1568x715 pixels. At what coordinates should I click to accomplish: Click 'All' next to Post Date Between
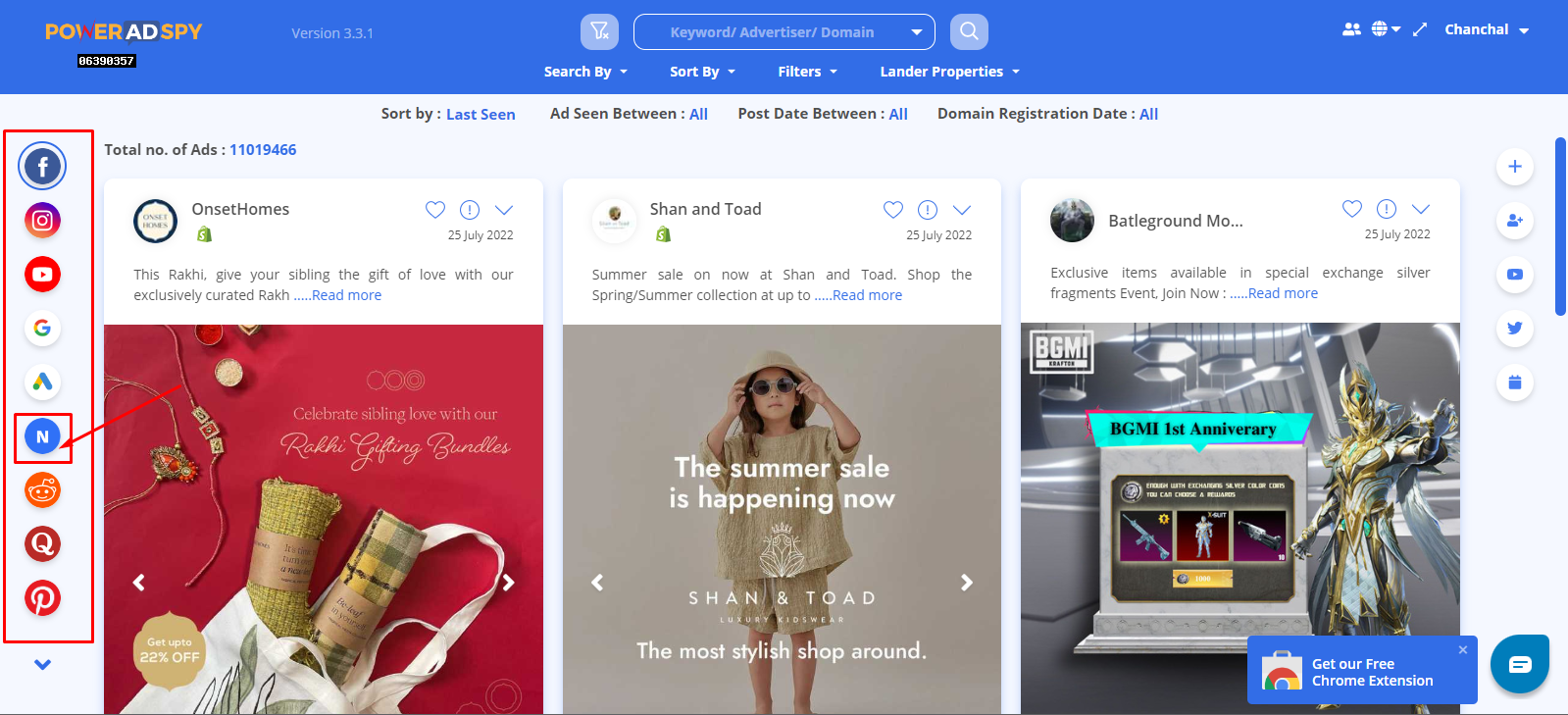coord(898,114)
